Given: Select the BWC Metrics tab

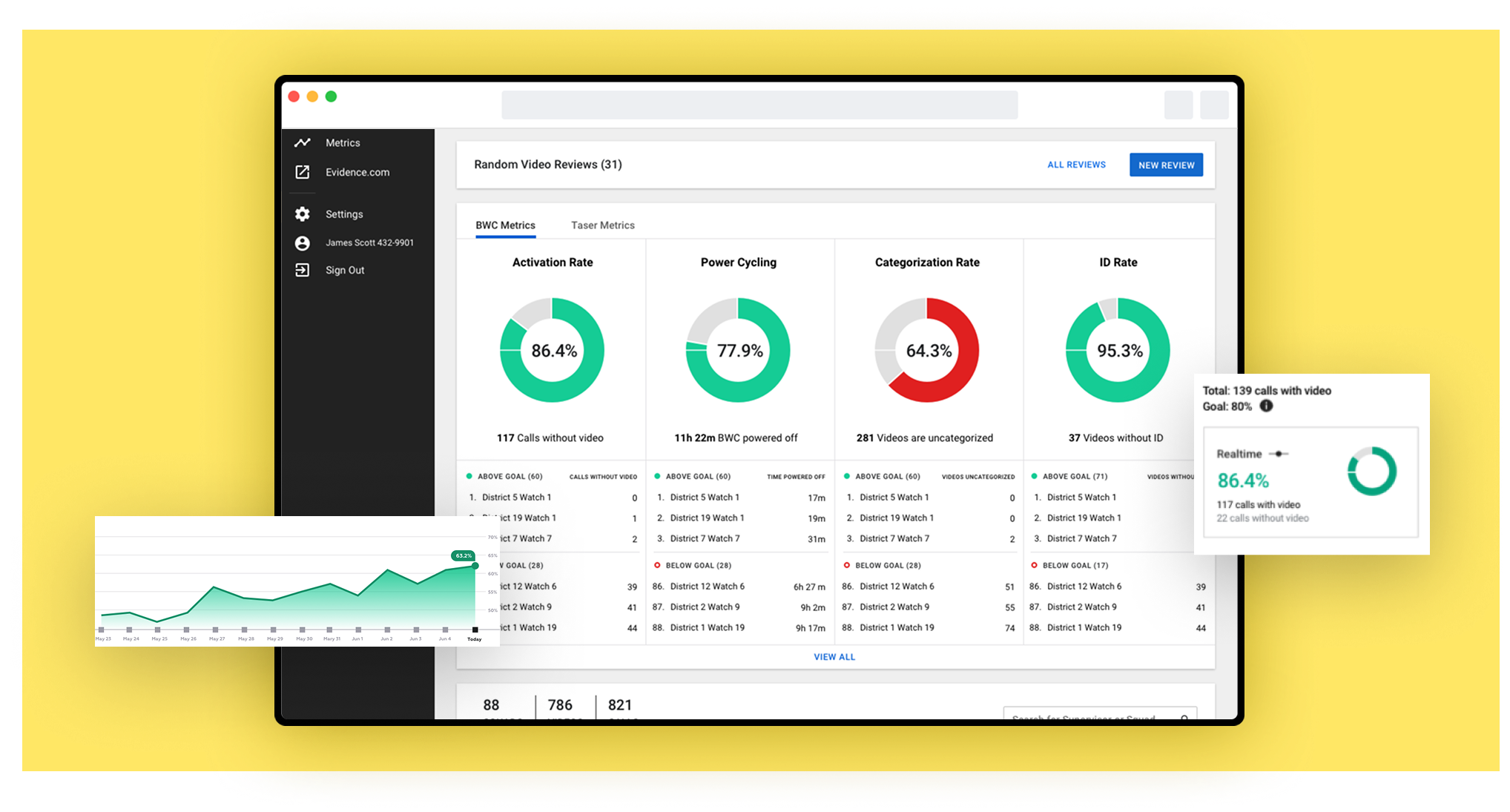Looking at the screenshot, I should (x=505, y=225).
